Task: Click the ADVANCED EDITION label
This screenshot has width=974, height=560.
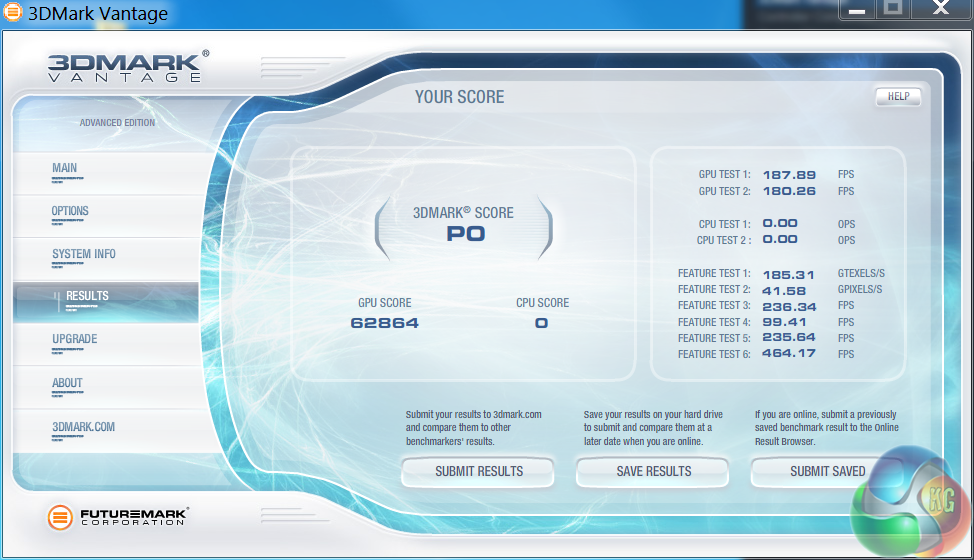Action: (x=117, y=123)
